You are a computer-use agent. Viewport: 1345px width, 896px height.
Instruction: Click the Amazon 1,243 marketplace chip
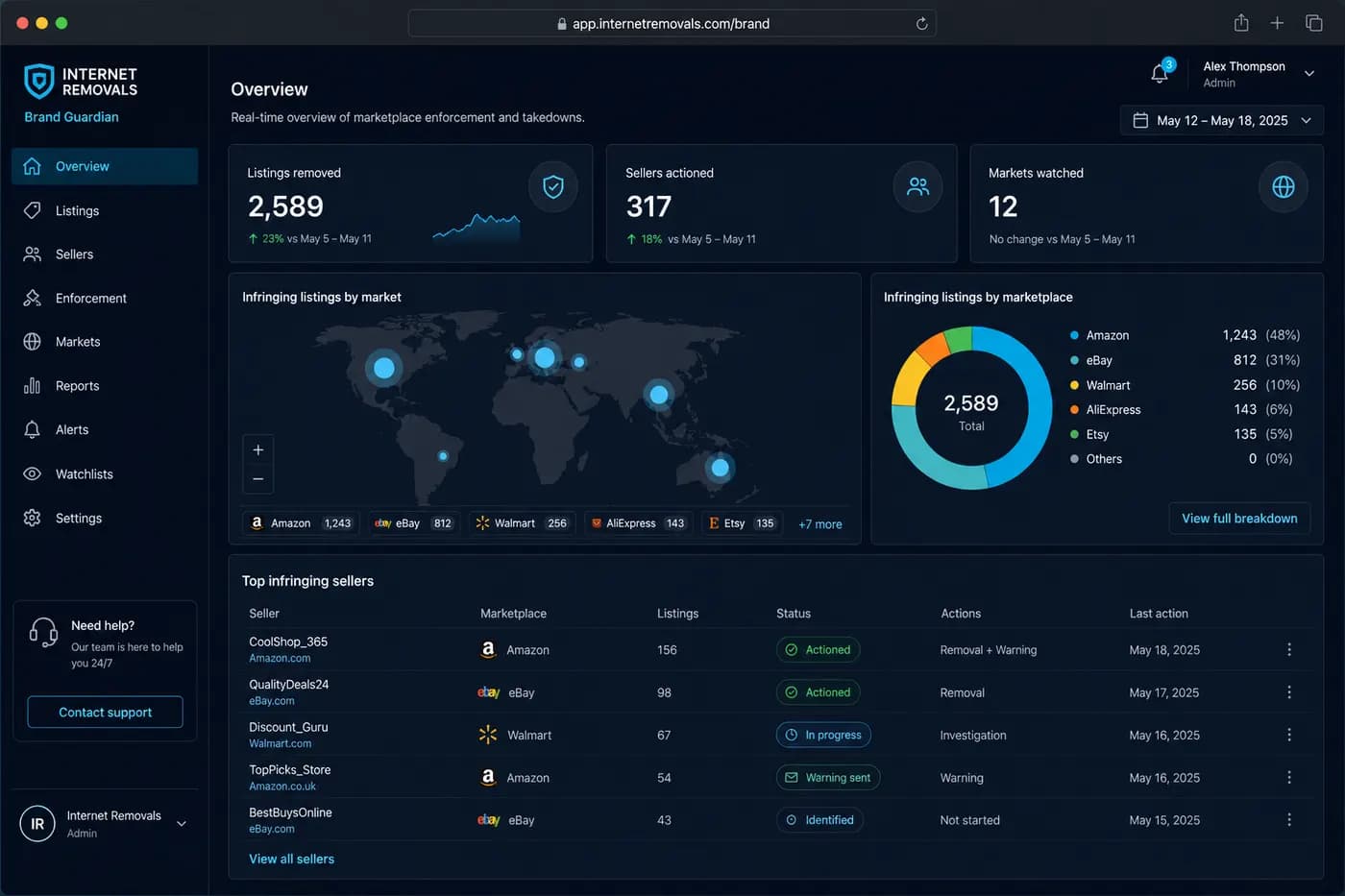coord(301,523)
